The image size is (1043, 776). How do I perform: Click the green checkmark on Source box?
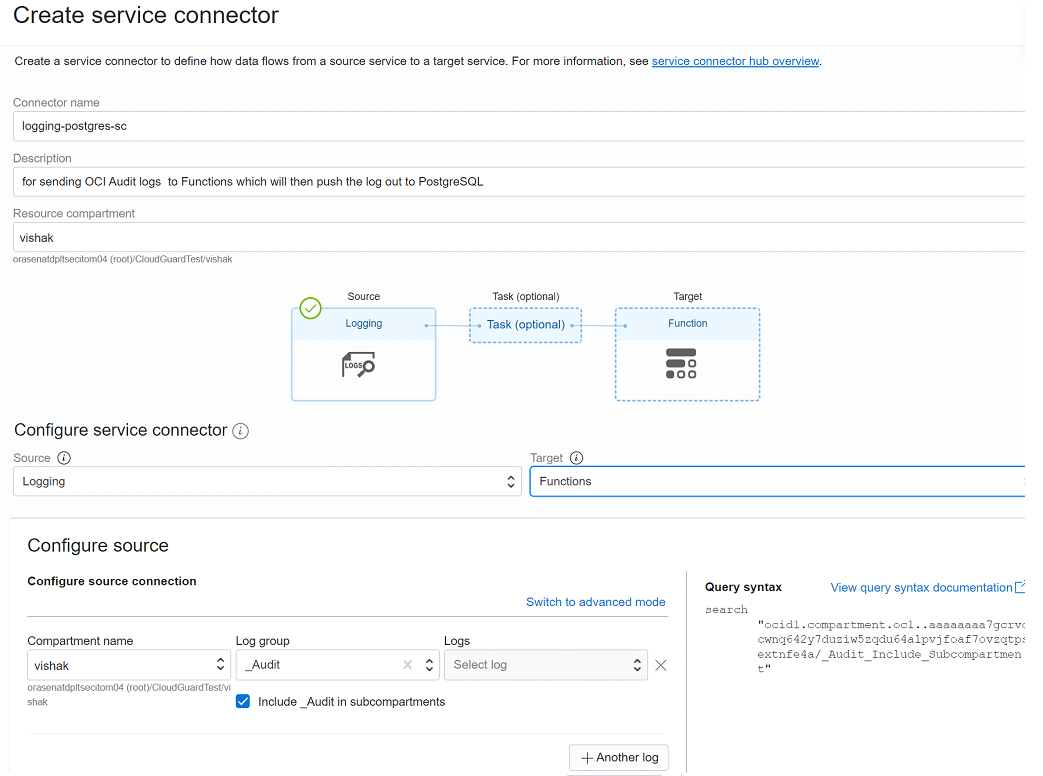point(311,308)
